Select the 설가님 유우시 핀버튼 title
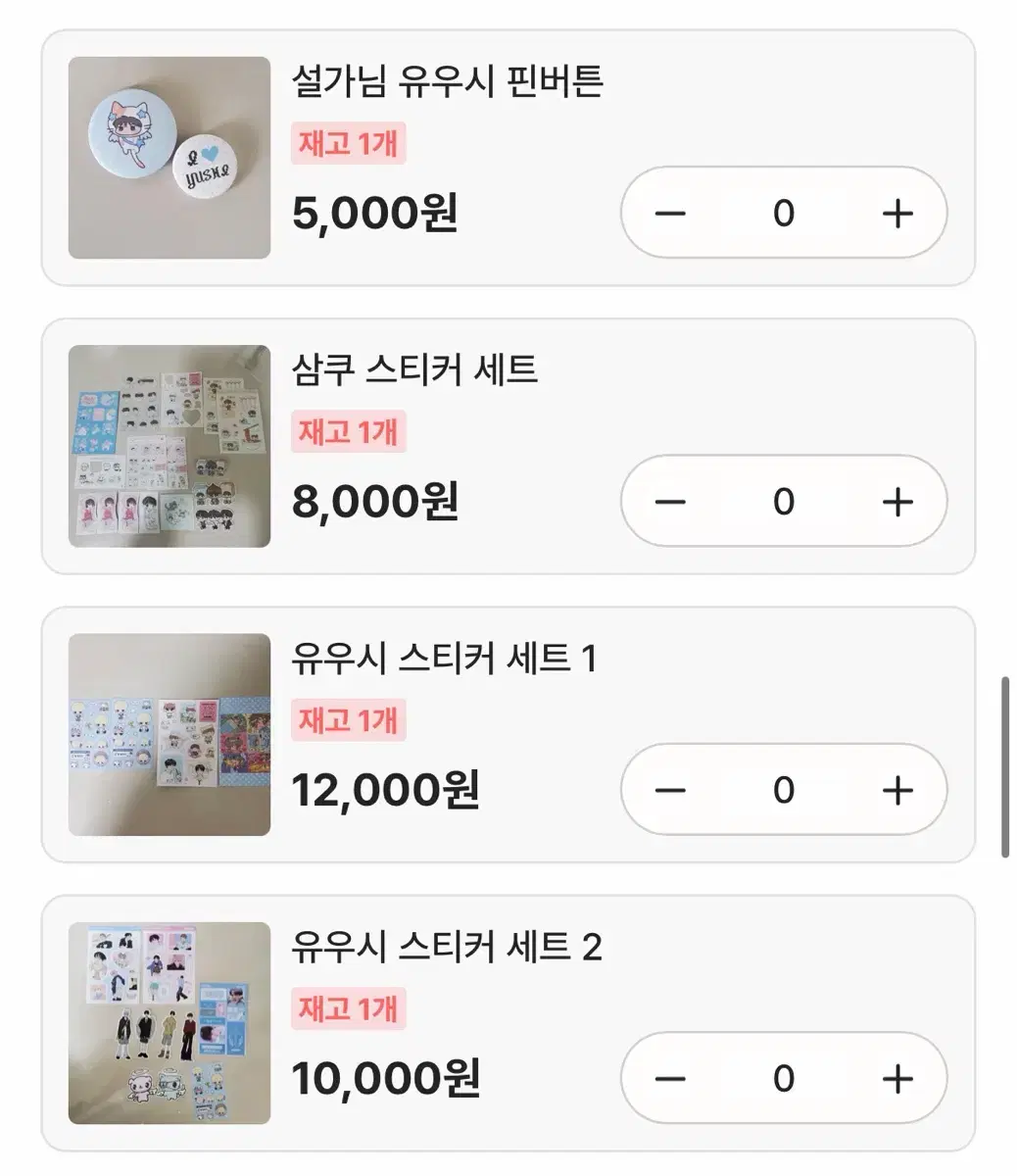 coord(447,80)
